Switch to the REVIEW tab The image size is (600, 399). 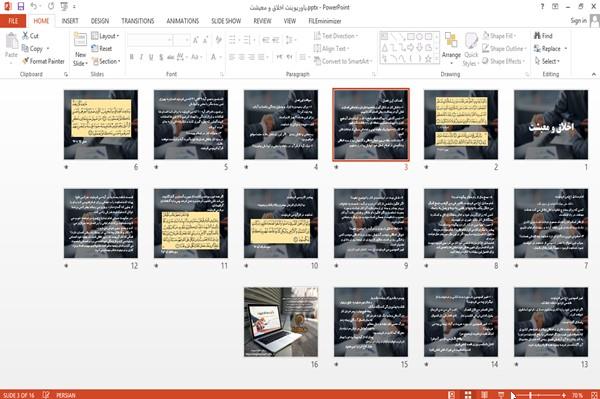click(x=262, y=21)
